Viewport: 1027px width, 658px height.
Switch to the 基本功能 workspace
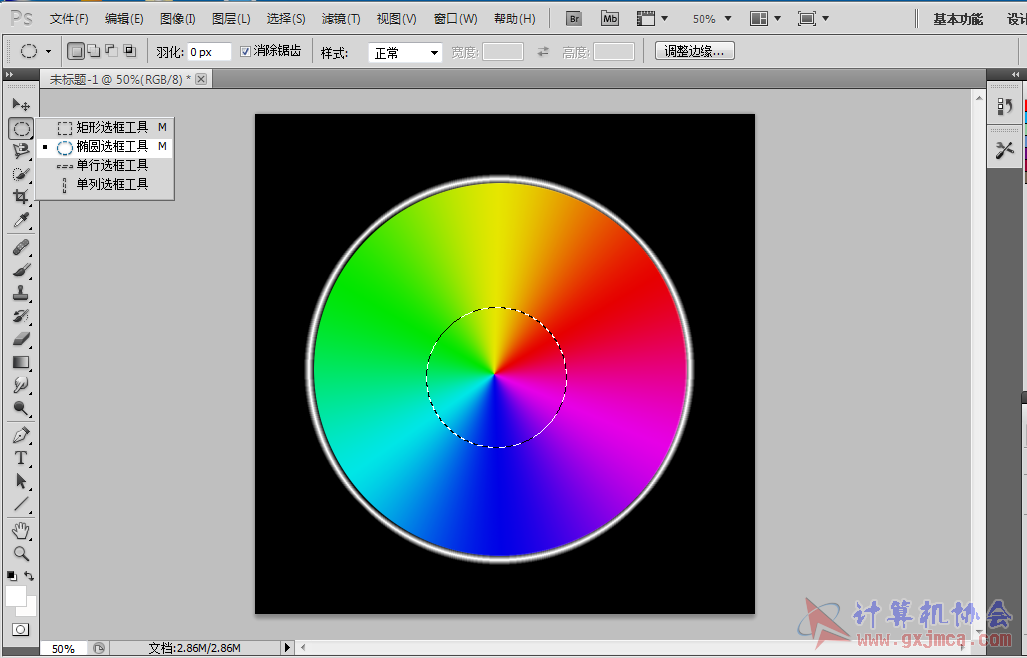click(958, 19)
